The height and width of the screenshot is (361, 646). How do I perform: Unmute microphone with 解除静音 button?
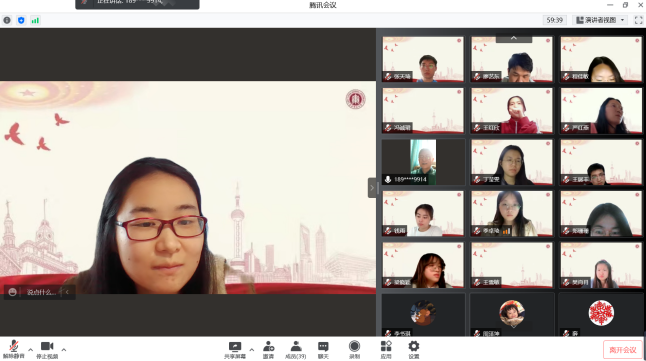click(14, 349)
